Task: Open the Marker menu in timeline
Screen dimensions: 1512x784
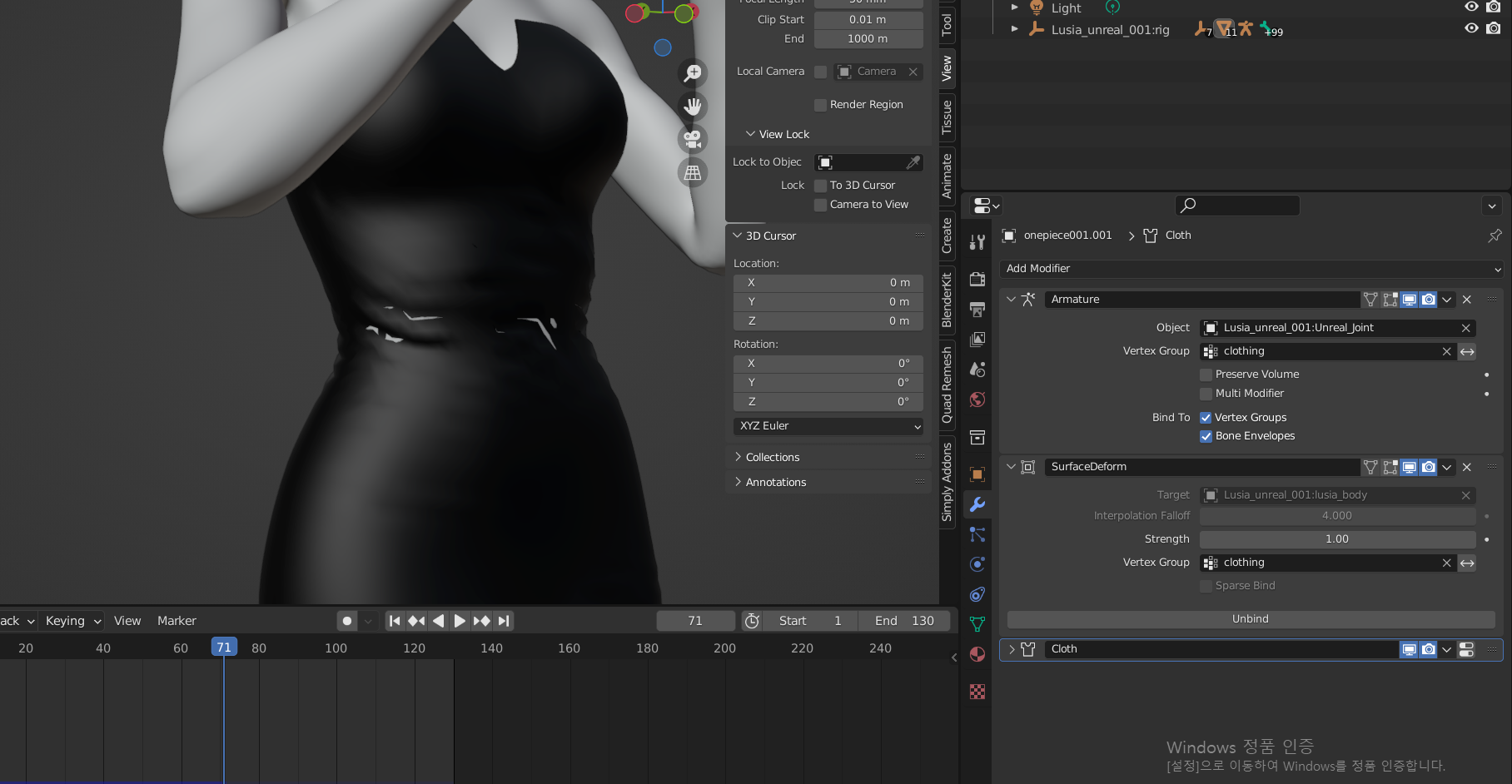Action: point(177,621)
